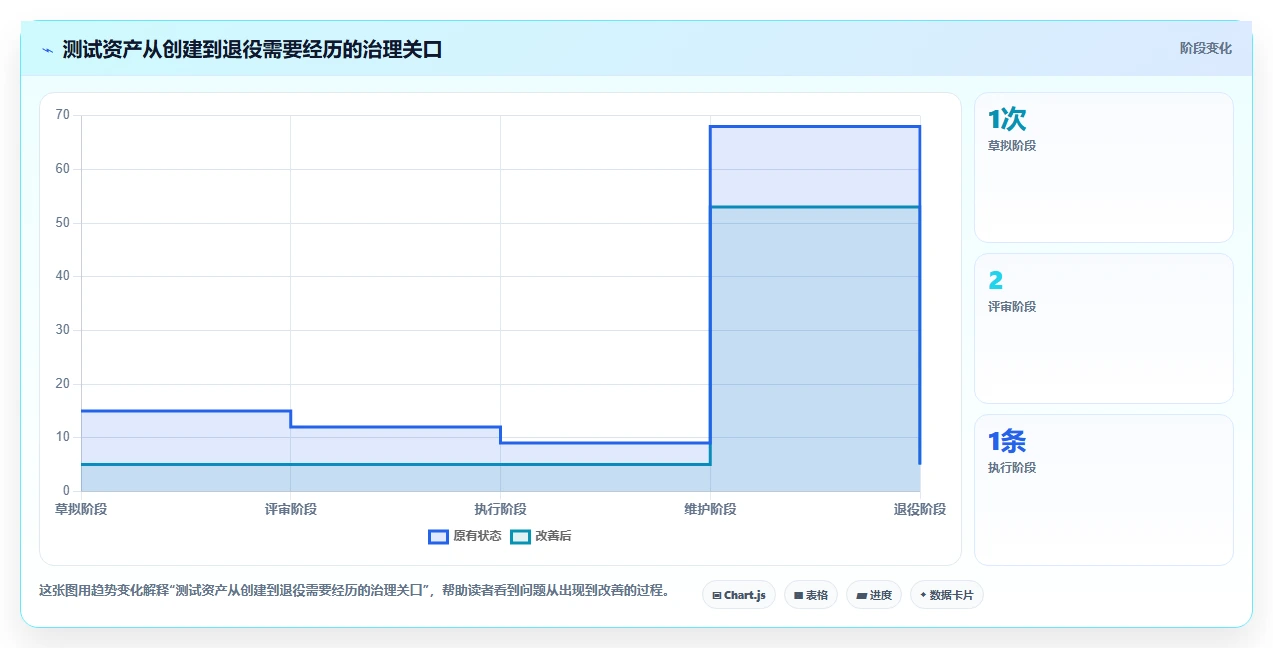The image size is (1273, 648).
Task: Click the 数据卡片 tag
Action: click(x=947, y=595)
